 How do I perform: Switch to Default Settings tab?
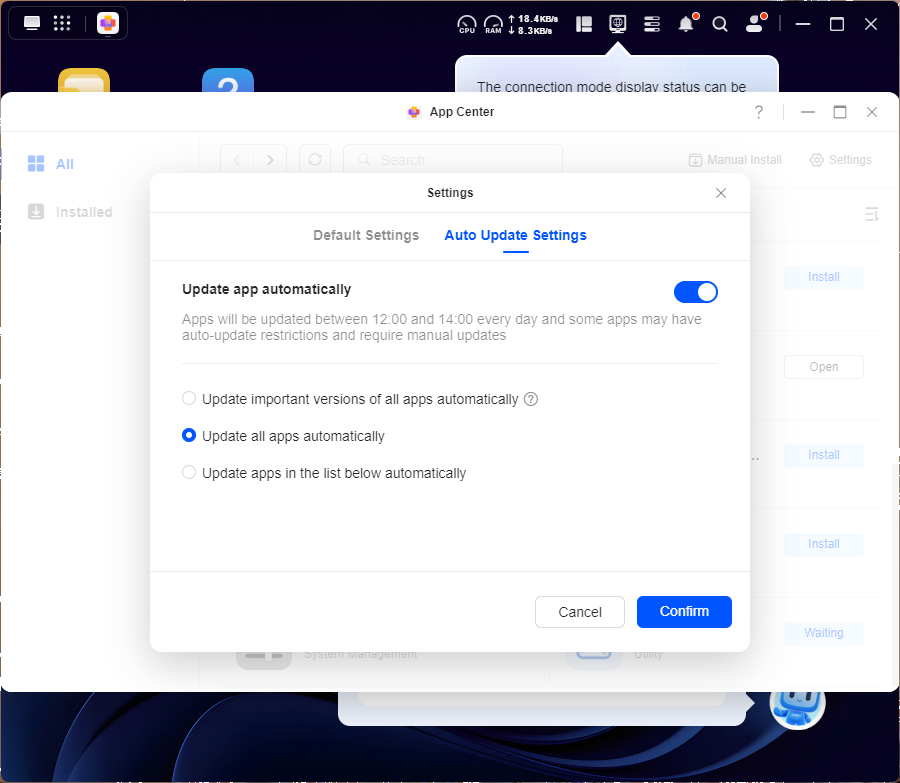[366, 236]
